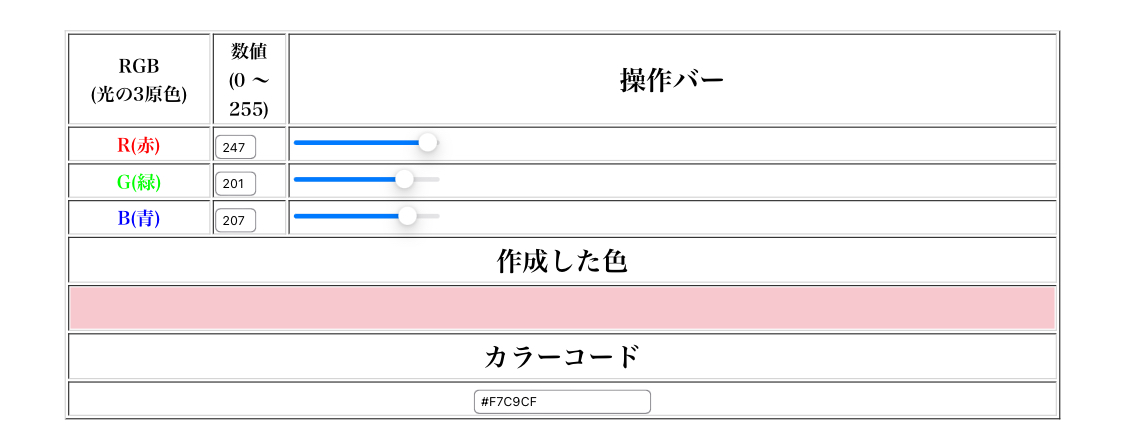Click the pink created color swatch

coord(562,308)
